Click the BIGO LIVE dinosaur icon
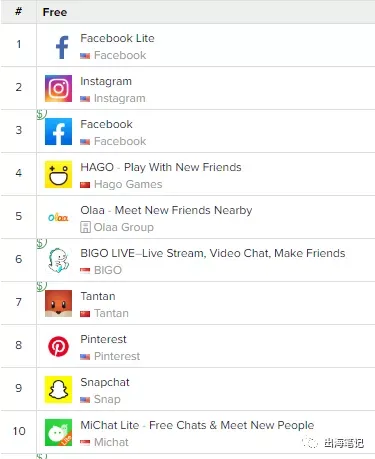Image resolution: width=375 pixels, height=459 pixels. (x=58, y=260)
